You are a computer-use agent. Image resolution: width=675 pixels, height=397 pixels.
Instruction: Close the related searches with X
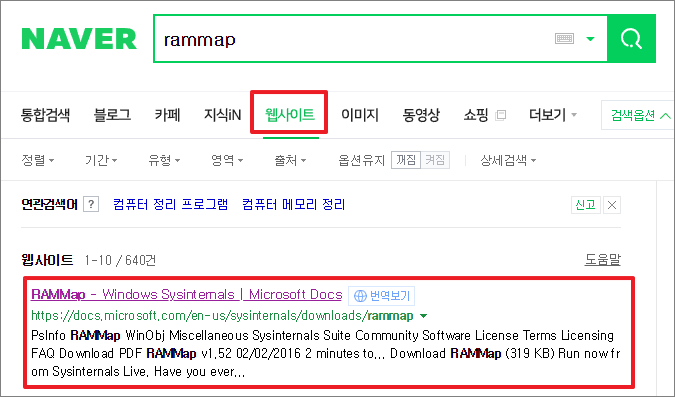(612, 205)
